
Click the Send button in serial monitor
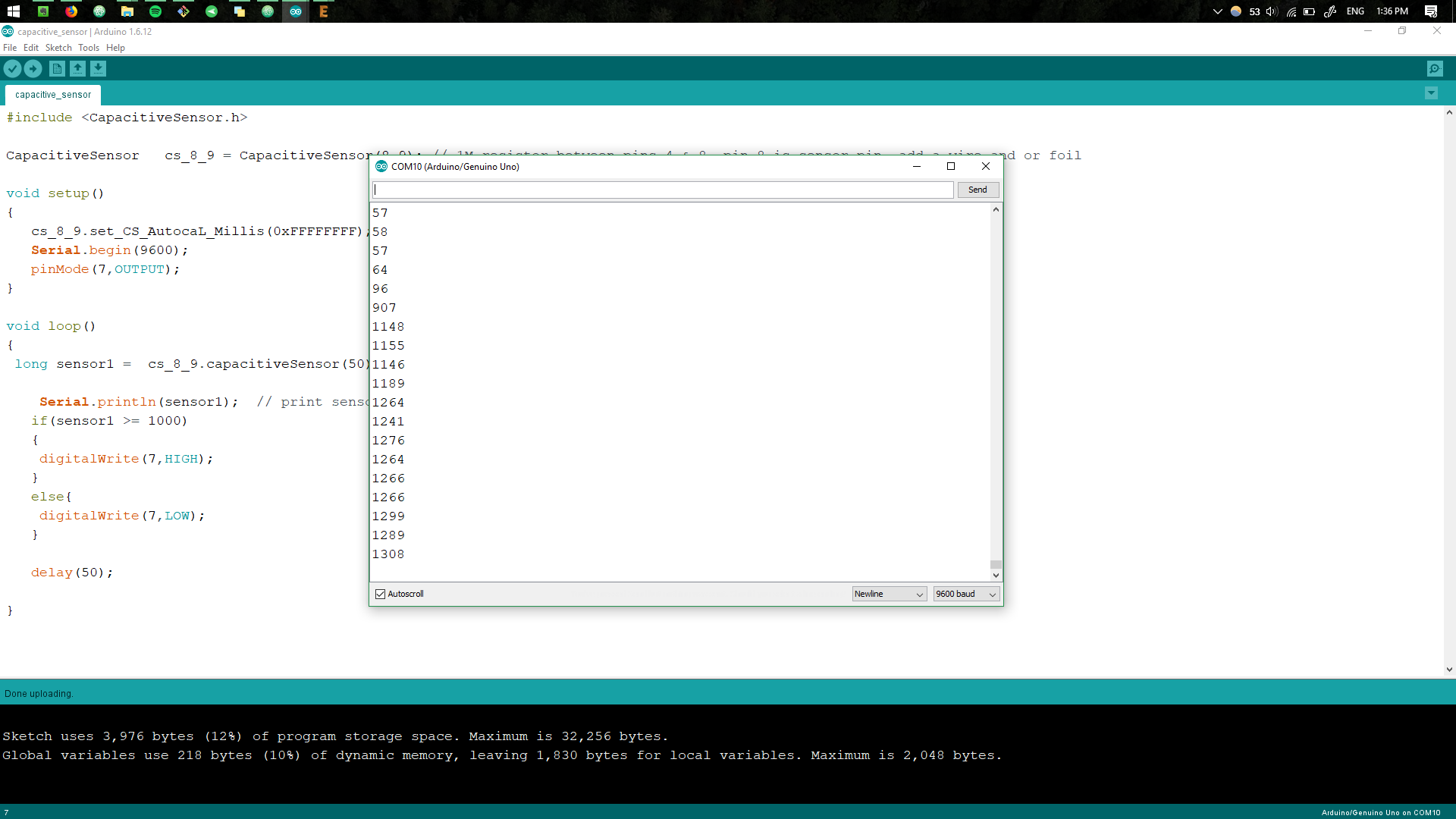click(977, 190)
